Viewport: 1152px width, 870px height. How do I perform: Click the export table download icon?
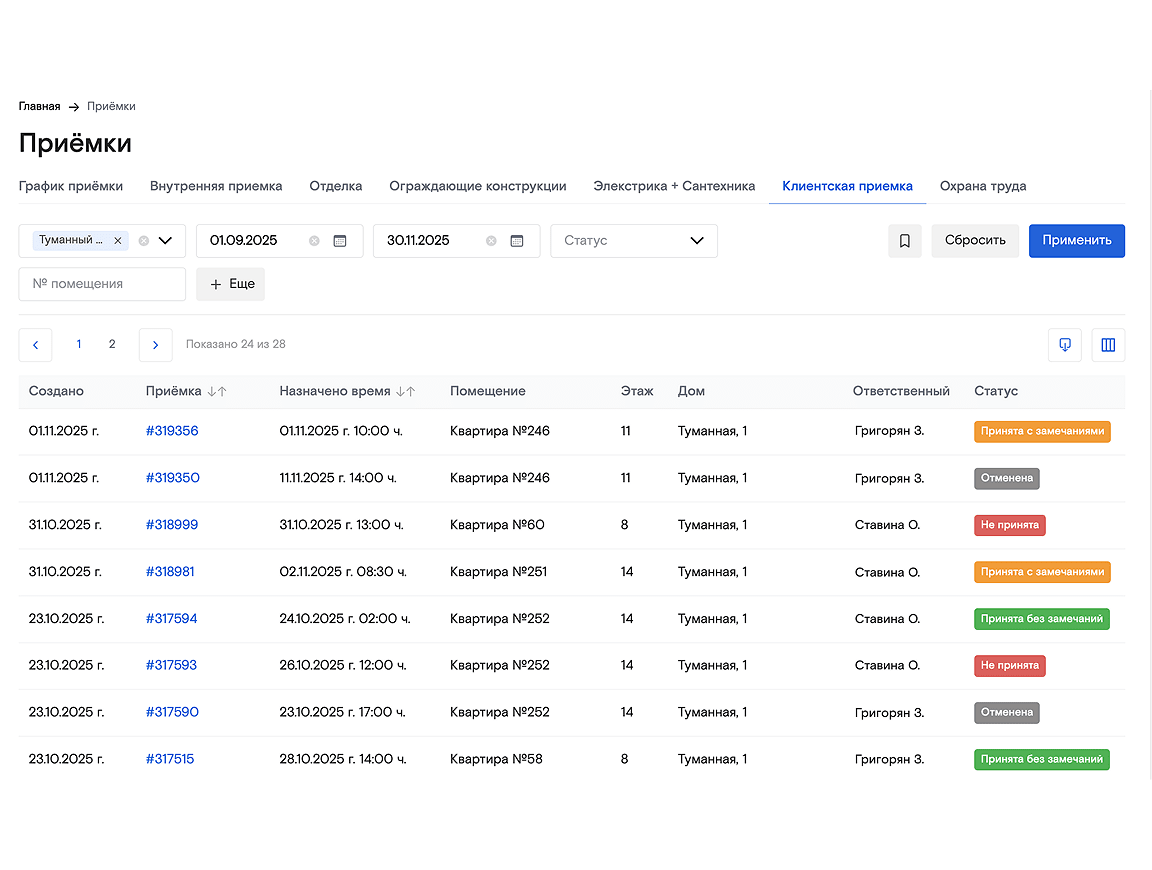click(1064, 345)
